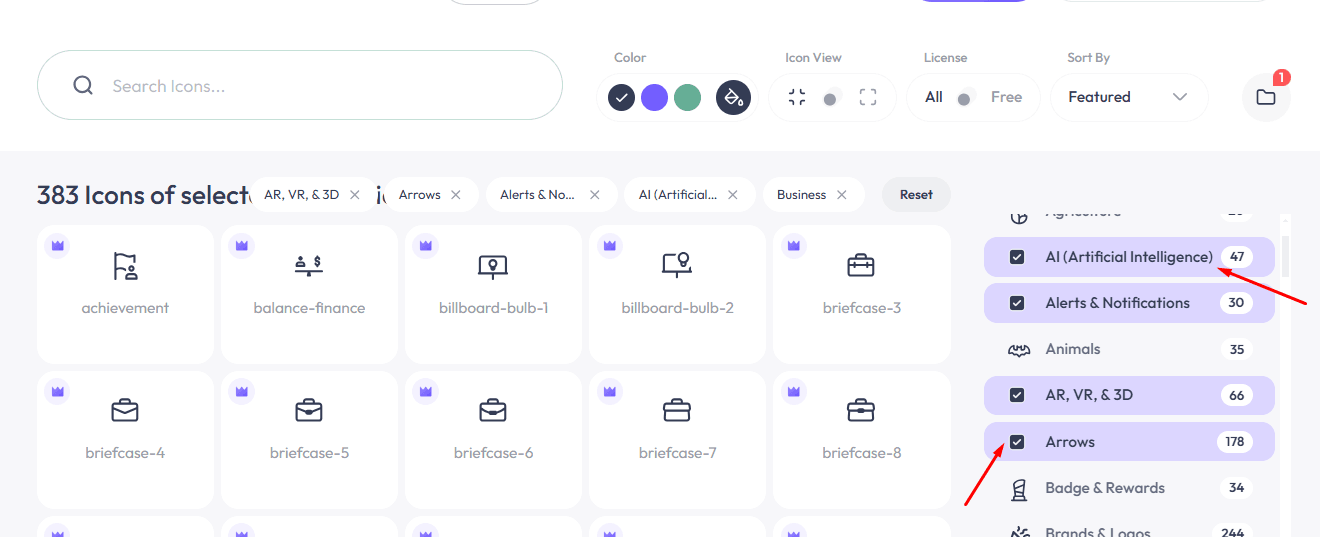1320x537 pixels.
Task: Click the search magnifier icon
Action: 83,86
